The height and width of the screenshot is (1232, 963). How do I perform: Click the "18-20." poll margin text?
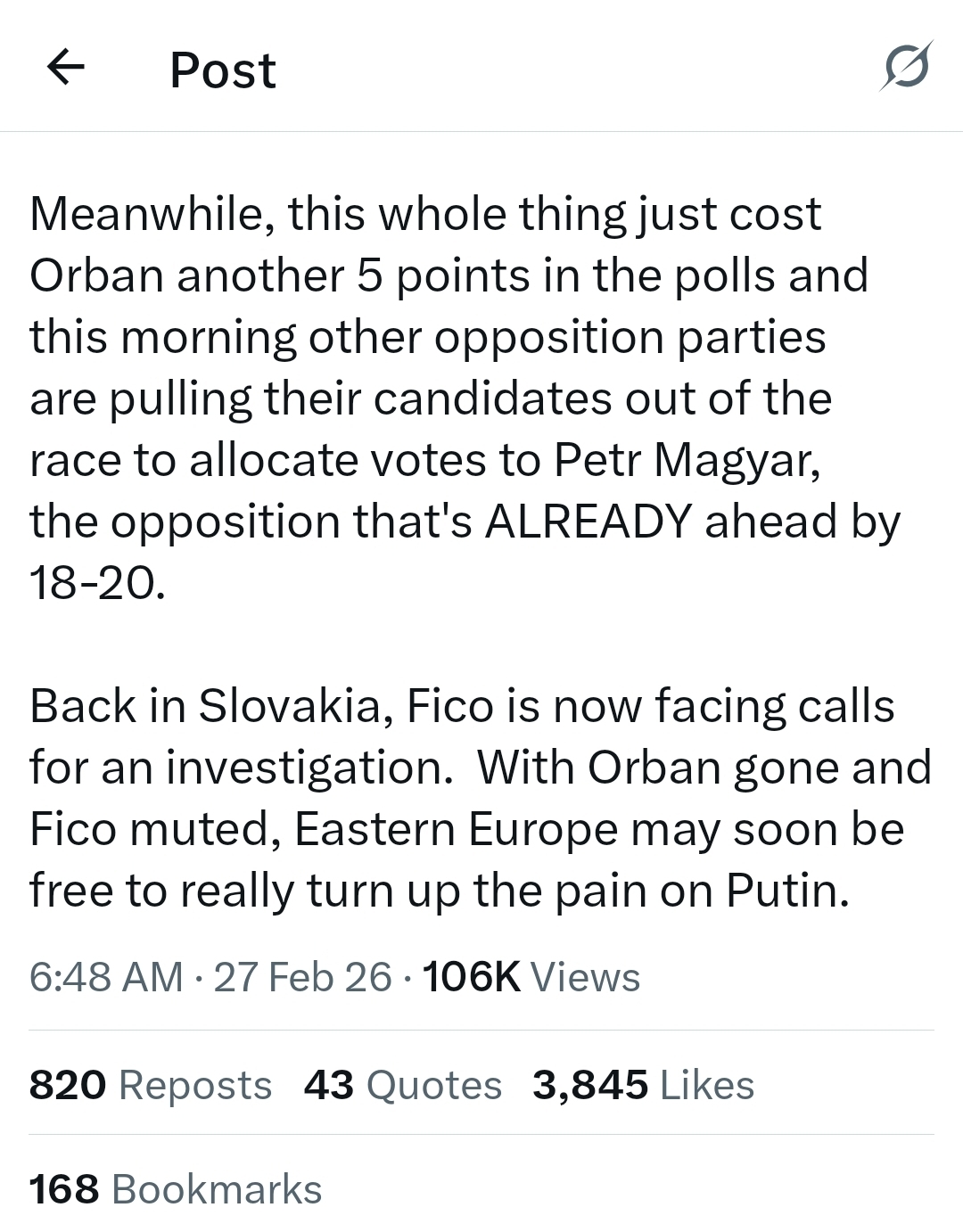coord(97,583)
